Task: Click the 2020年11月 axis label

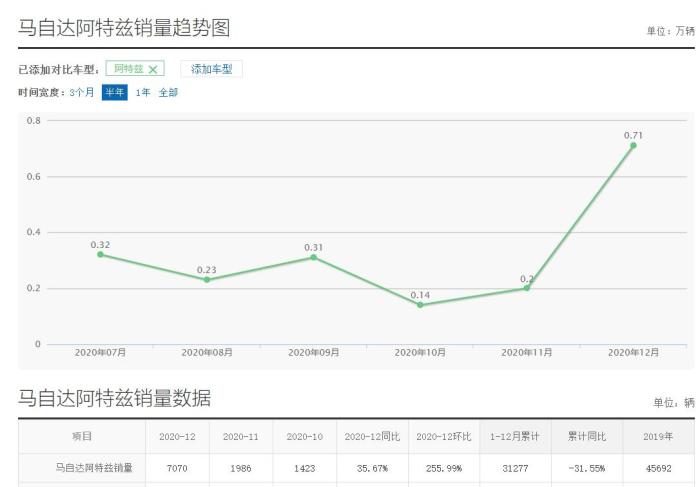Action: click(x=527, y=353)
